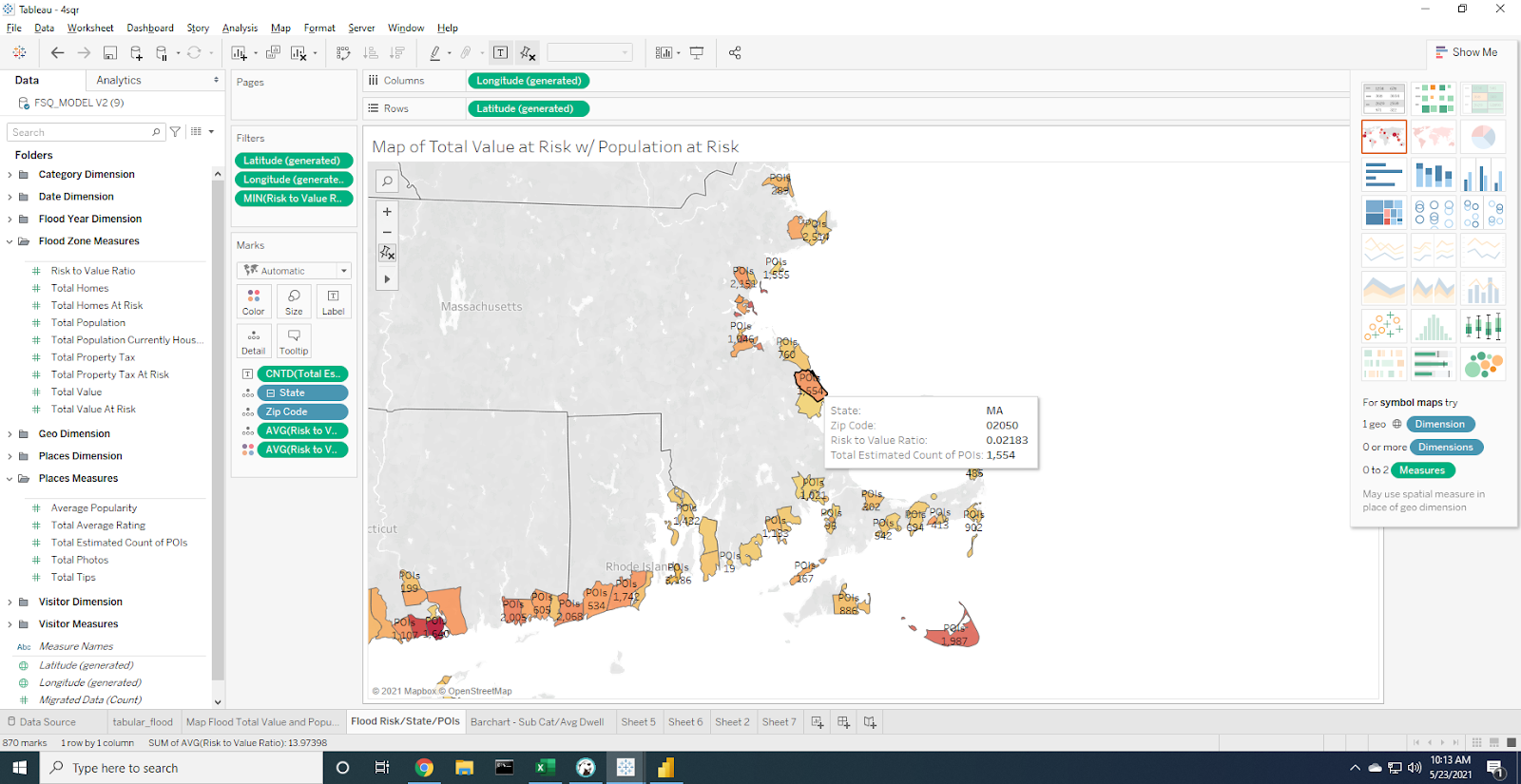Choose the treemap in Show Me
1521x784 pixels.
click(1384, 212)
